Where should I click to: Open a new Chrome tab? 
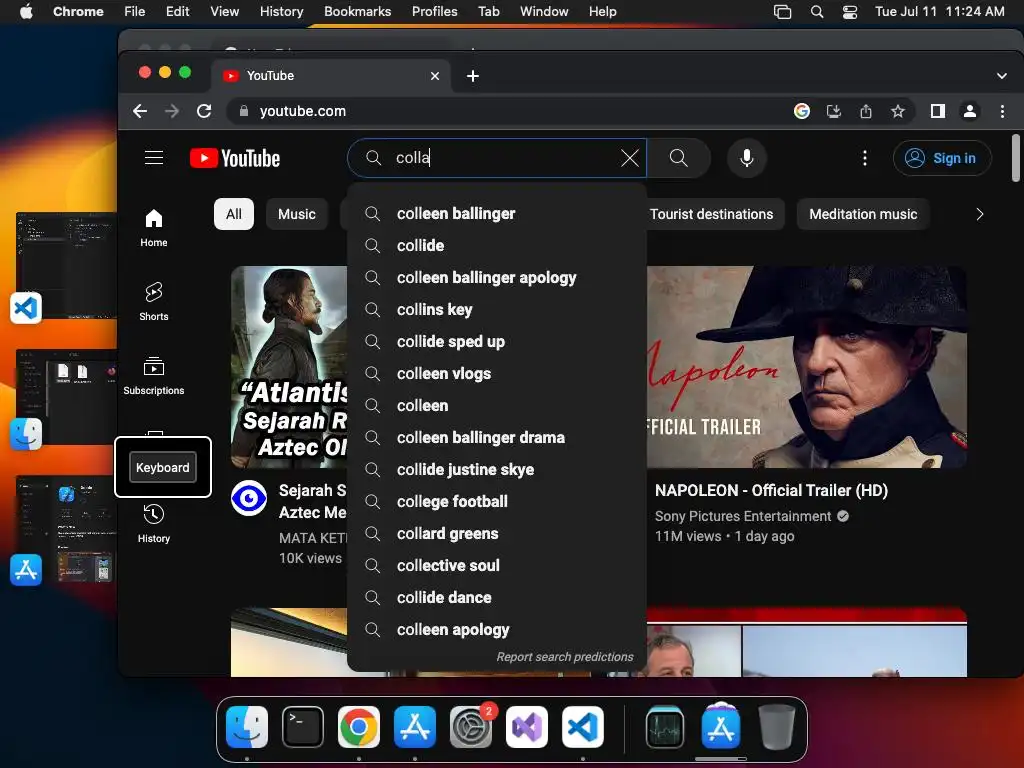coord(473,76)
